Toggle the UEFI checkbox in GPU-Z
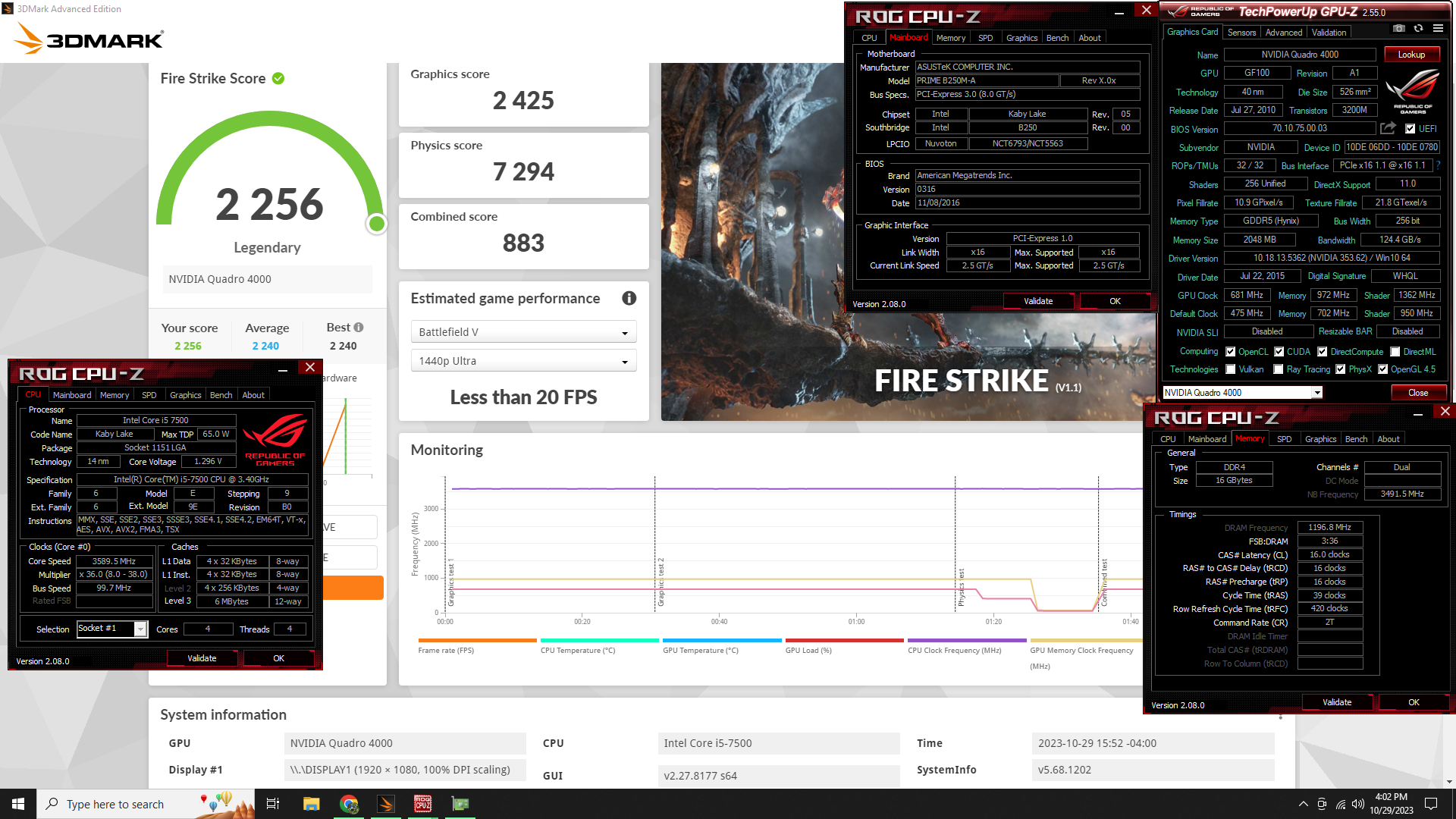 pos(1410,129)
